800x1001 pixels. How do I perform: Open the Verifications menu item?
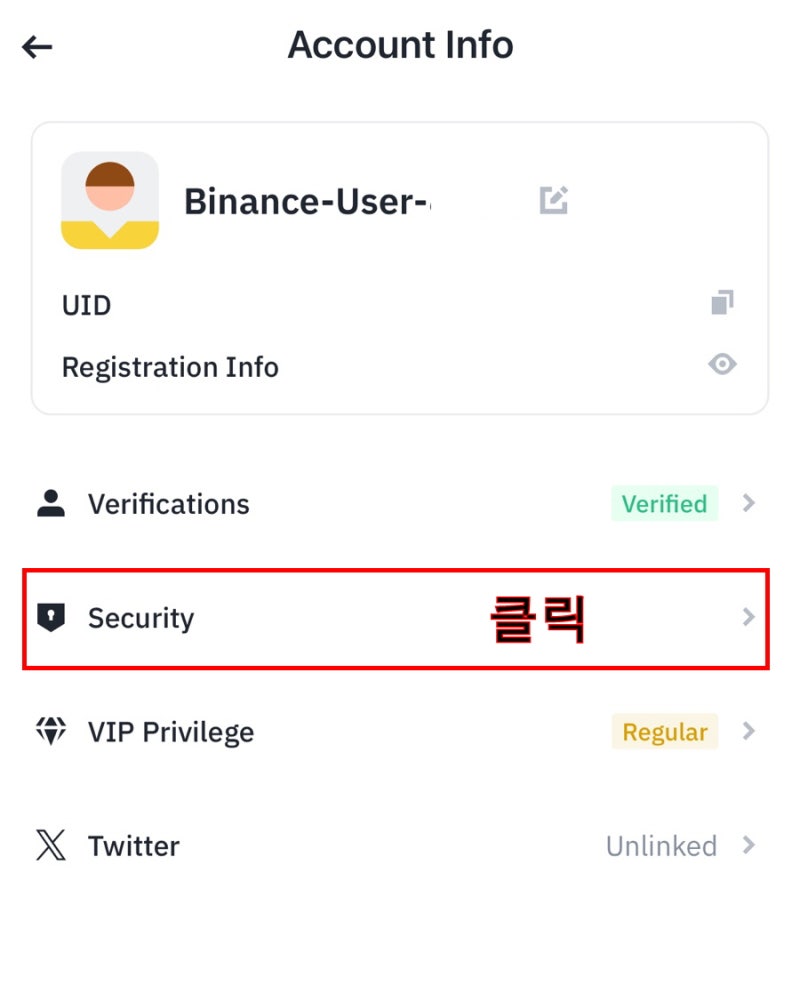pos(396,504)
